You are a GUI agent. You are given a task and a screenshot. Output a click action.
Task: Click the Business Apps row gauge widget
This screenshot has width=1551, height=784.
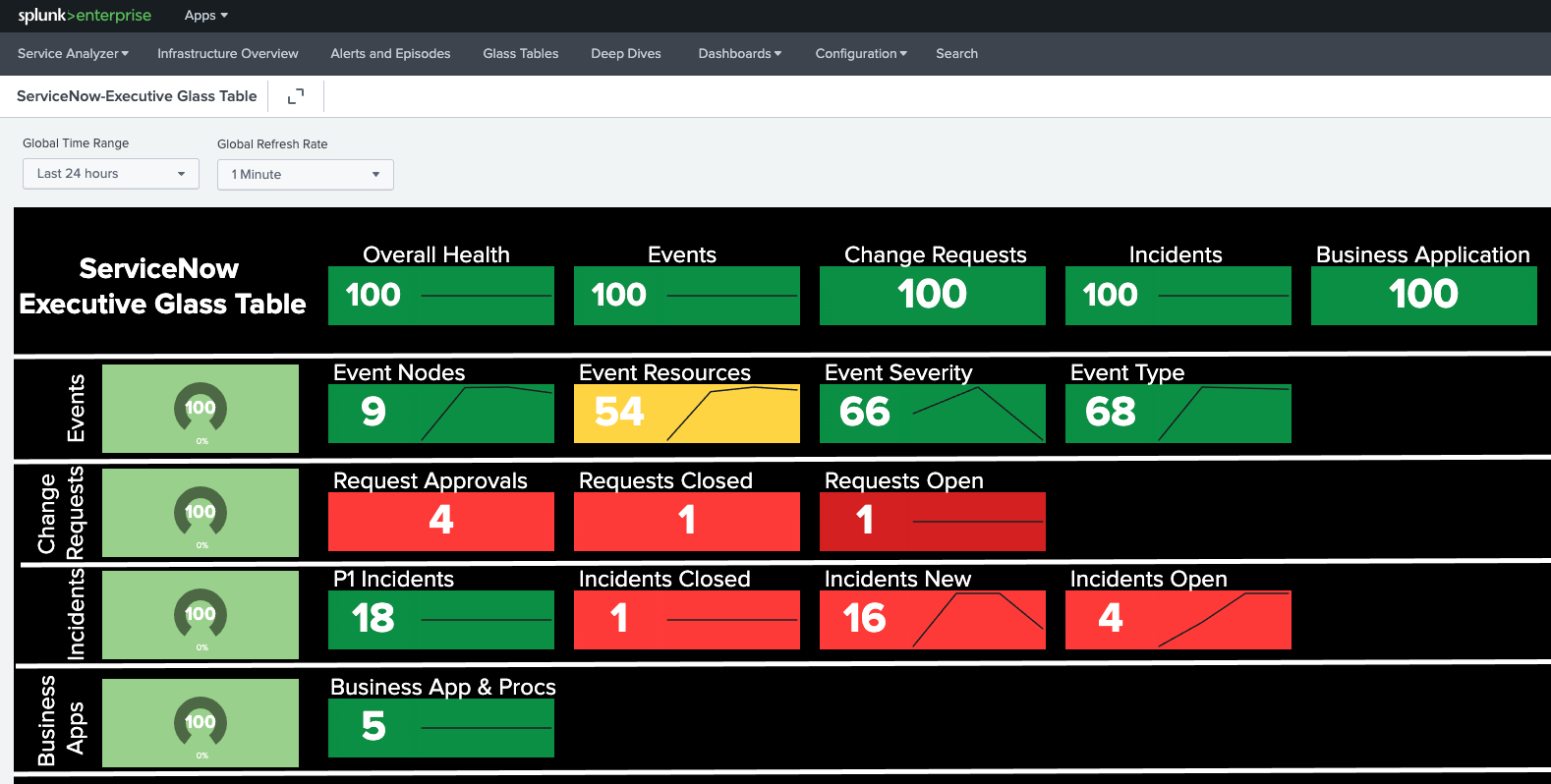click(x=201, y=723)
